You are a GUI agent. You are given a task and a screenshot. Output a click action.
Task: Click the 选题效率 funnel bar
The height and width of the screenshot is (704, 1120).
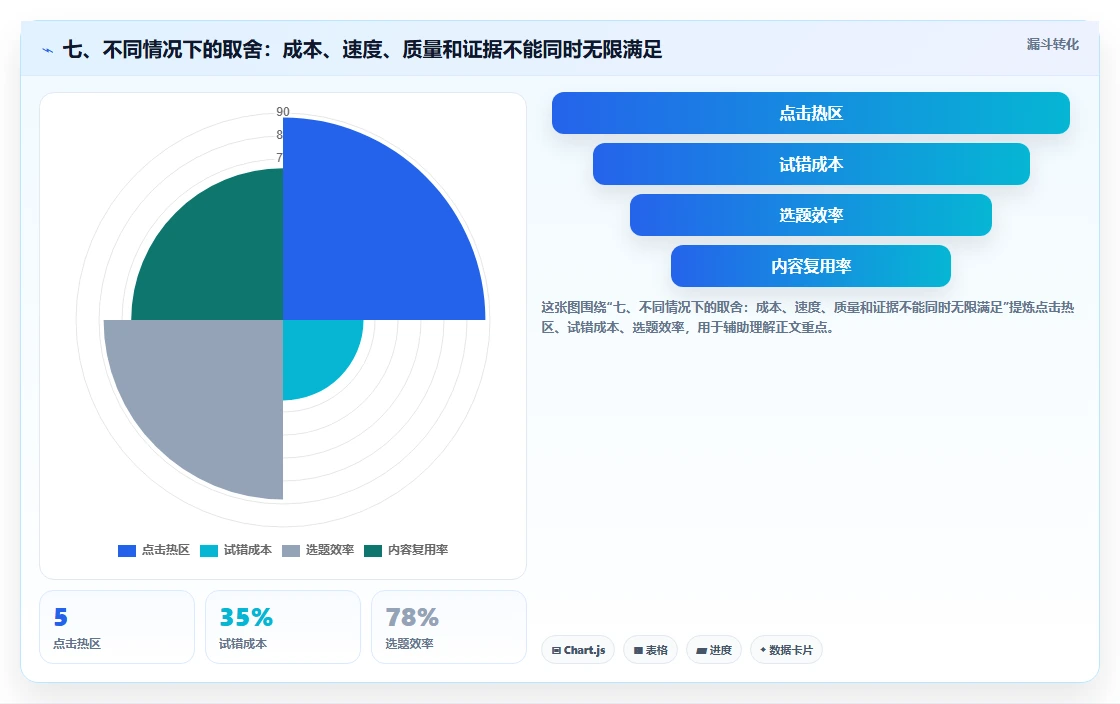(811, 215)
